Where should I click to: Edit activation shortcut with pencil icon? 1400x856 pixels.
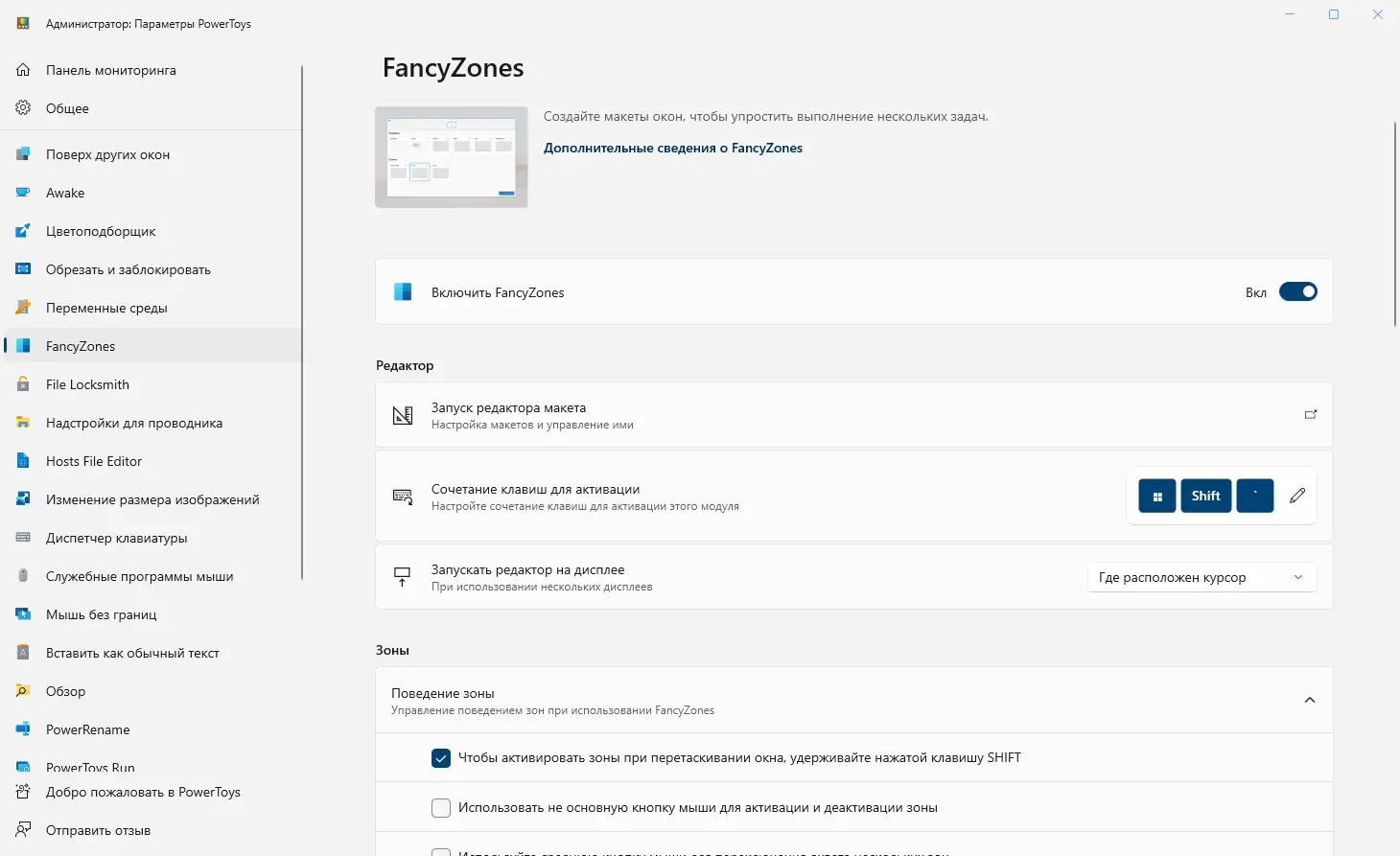point(1297,496)
